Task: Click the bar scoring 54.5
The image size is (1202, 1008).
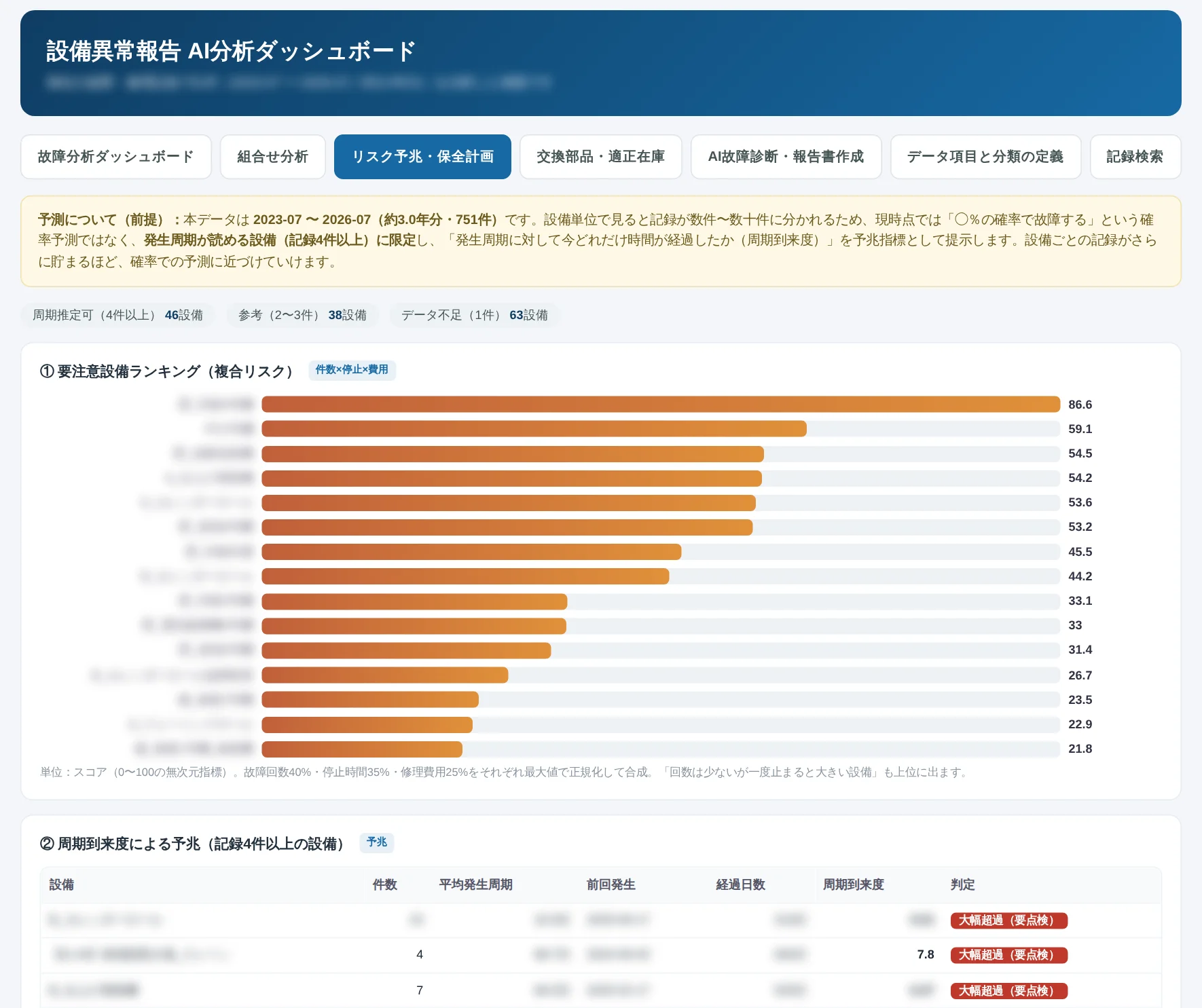Action: click(x=513, y=453)
